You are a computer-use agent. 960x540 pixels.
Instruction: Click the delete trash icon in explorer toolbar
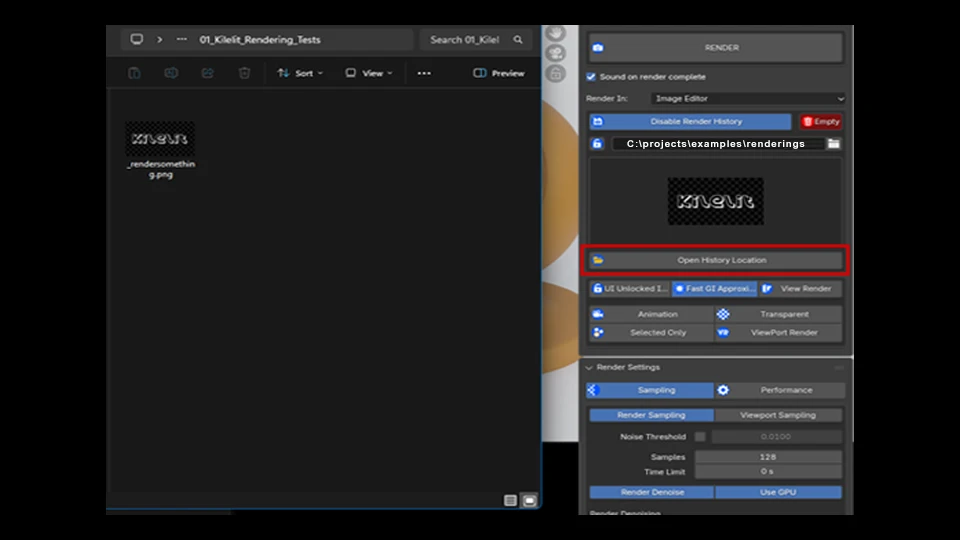(x=244, y=73)
